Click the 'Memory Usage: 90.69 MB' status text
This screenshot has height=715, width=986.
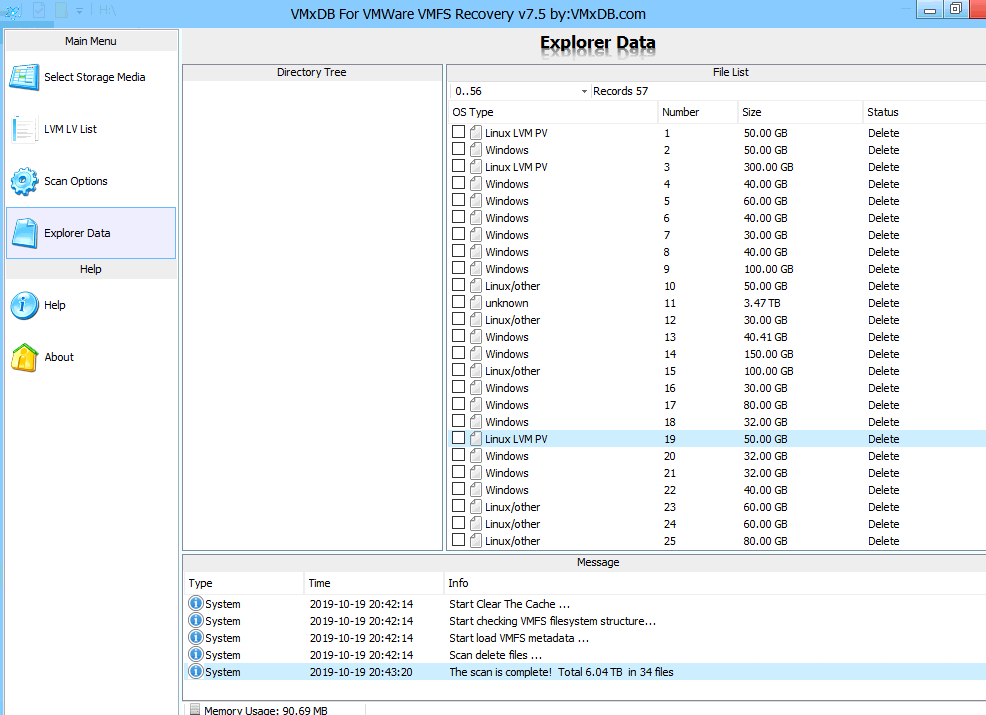(x=265, y=710)
